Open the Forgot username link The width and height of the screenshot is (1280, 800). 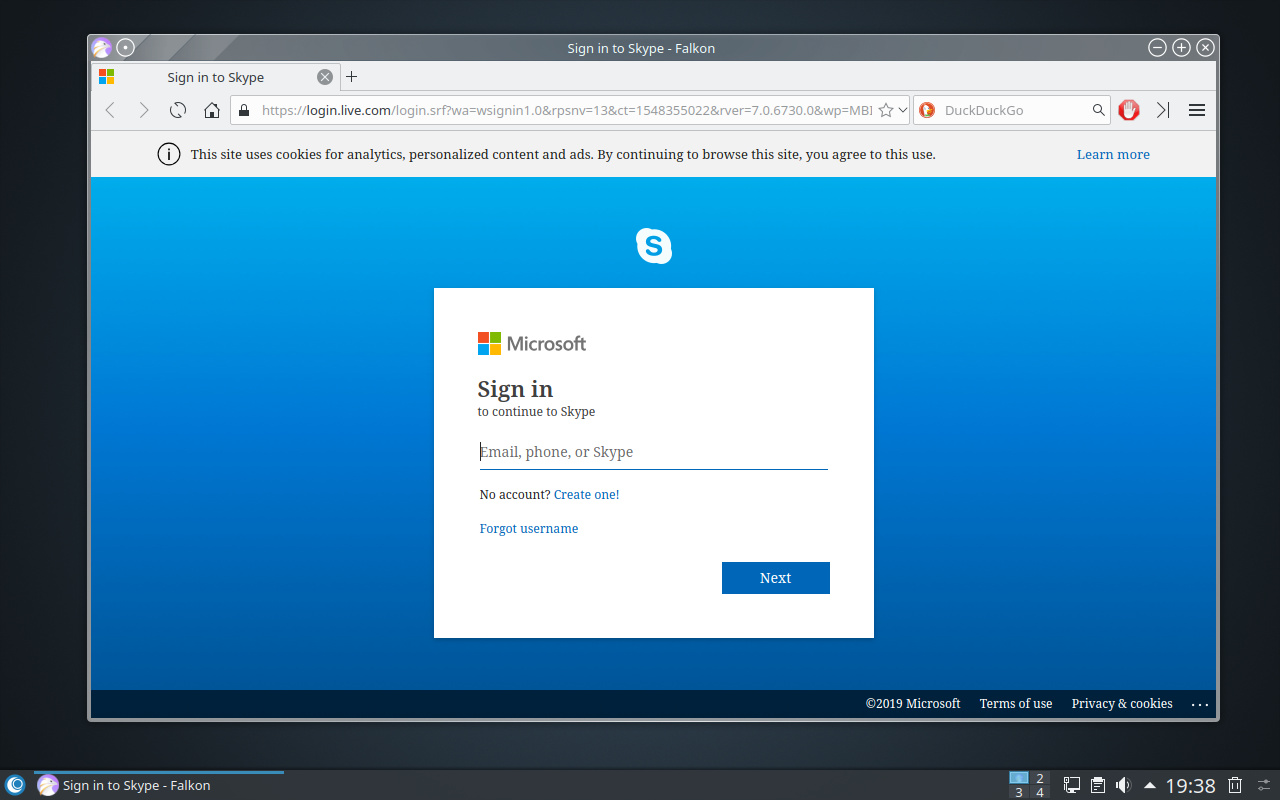pyautogui.click(x=529, y=528)
